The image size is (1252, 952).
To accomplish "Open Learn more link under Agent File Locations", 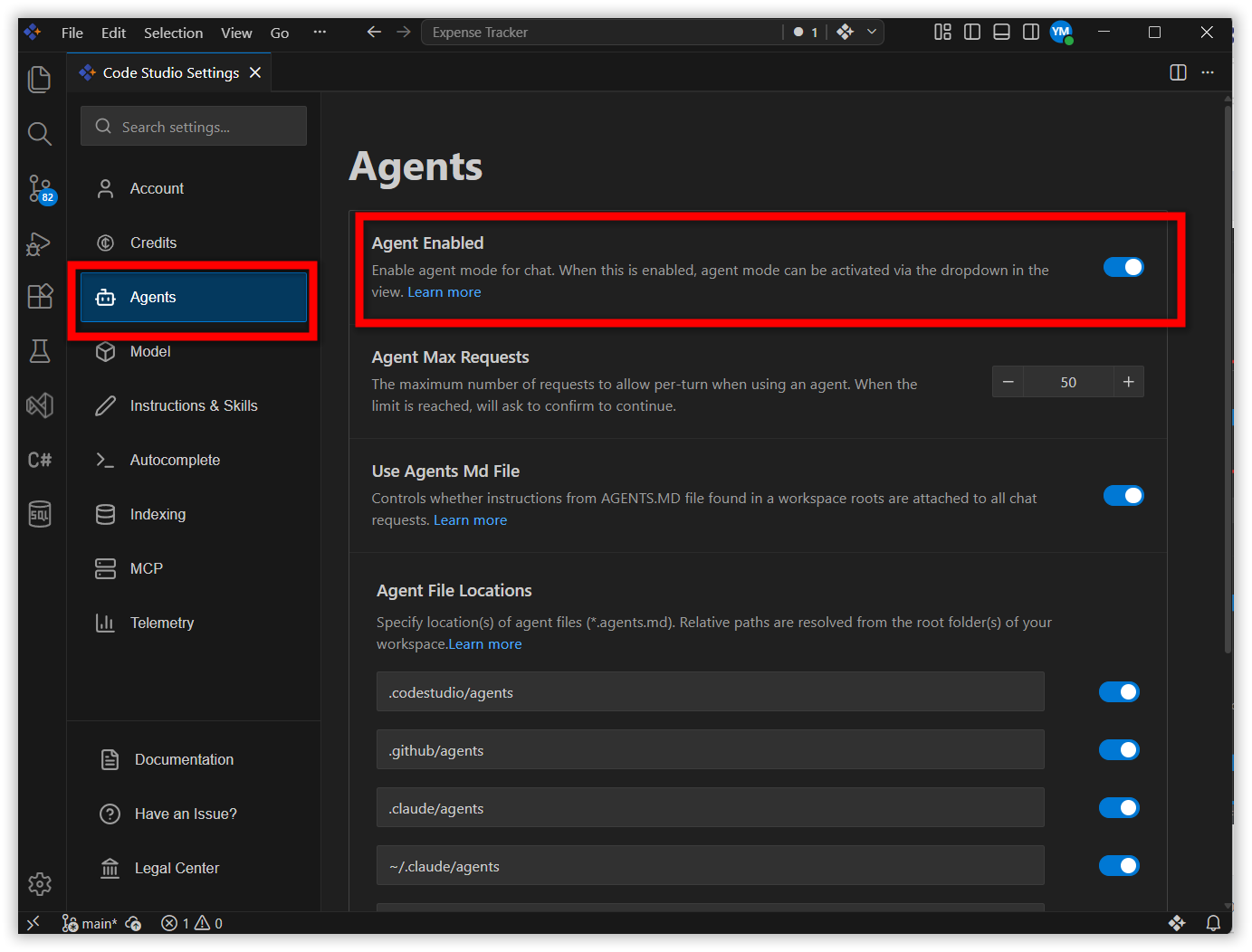I will 485,644.
